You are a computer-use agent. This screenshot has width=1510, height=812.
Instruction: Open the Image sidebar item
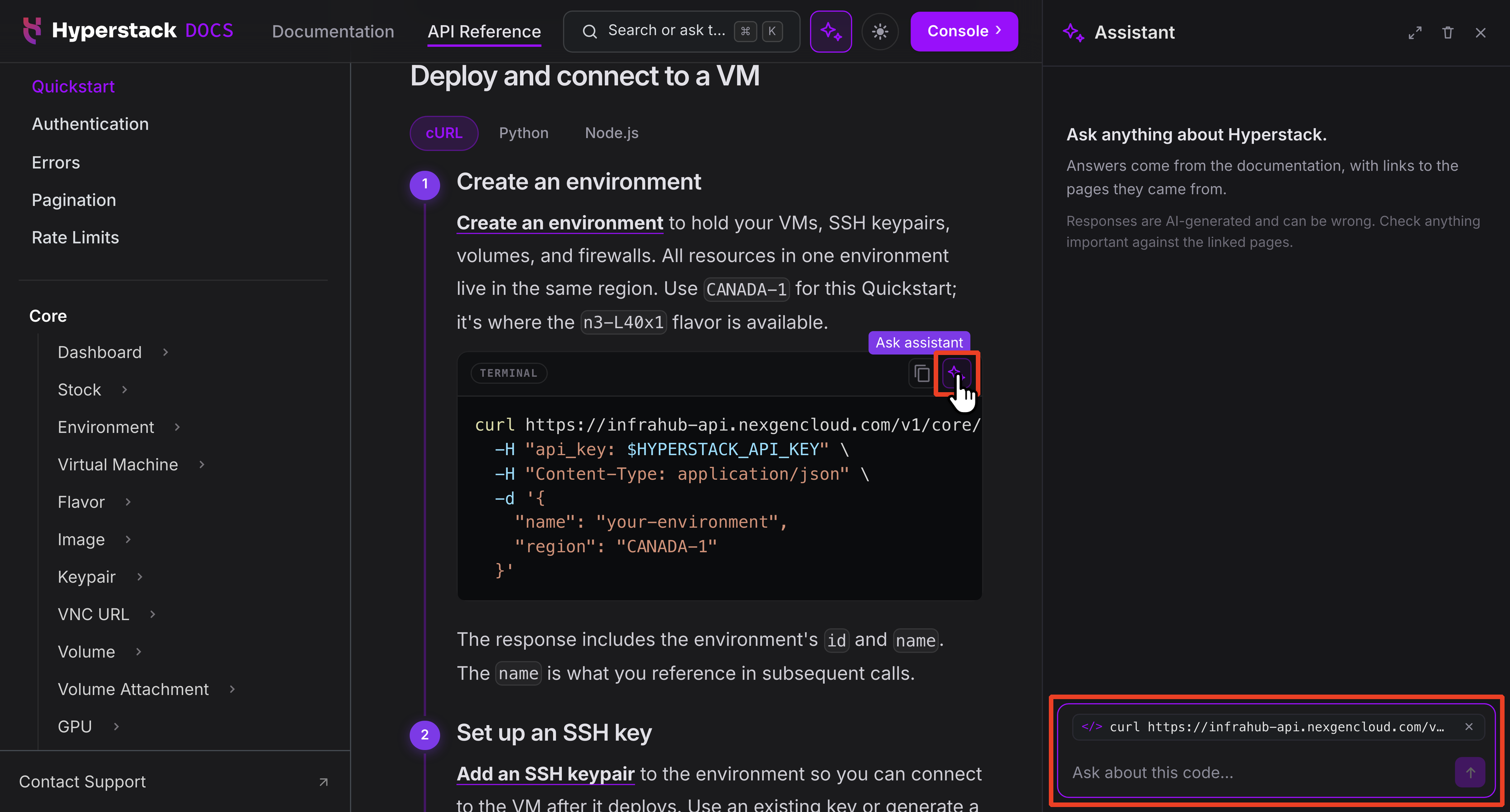[82, 540]
